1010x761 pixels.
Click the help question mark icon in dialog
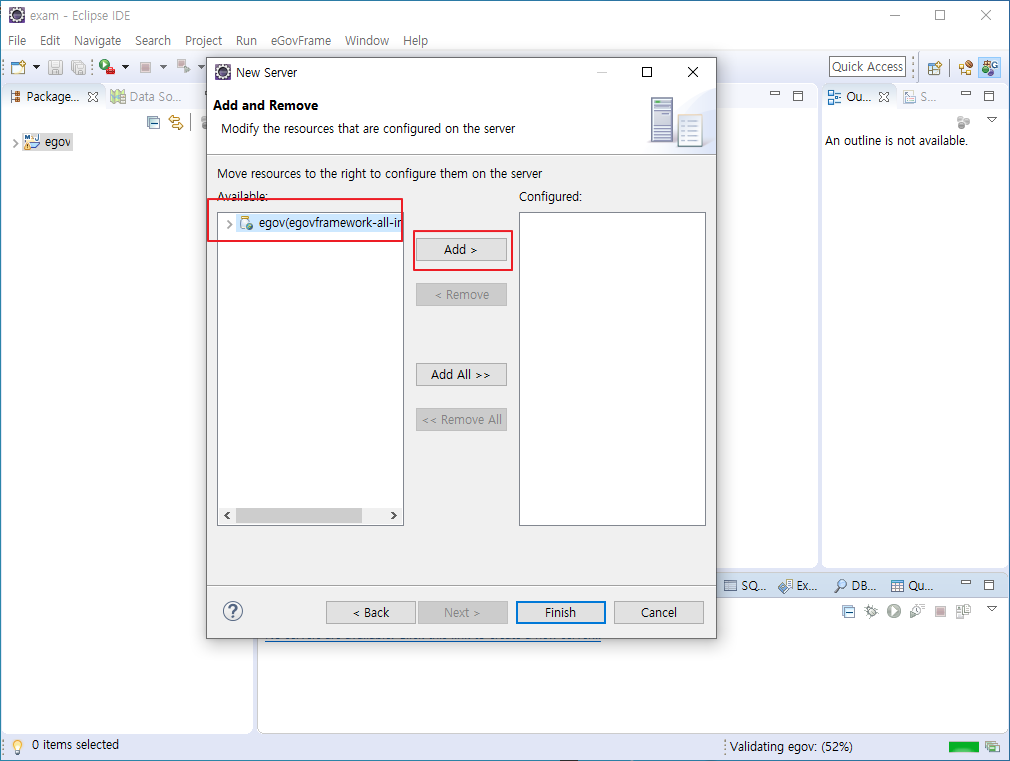coord(233,611)
